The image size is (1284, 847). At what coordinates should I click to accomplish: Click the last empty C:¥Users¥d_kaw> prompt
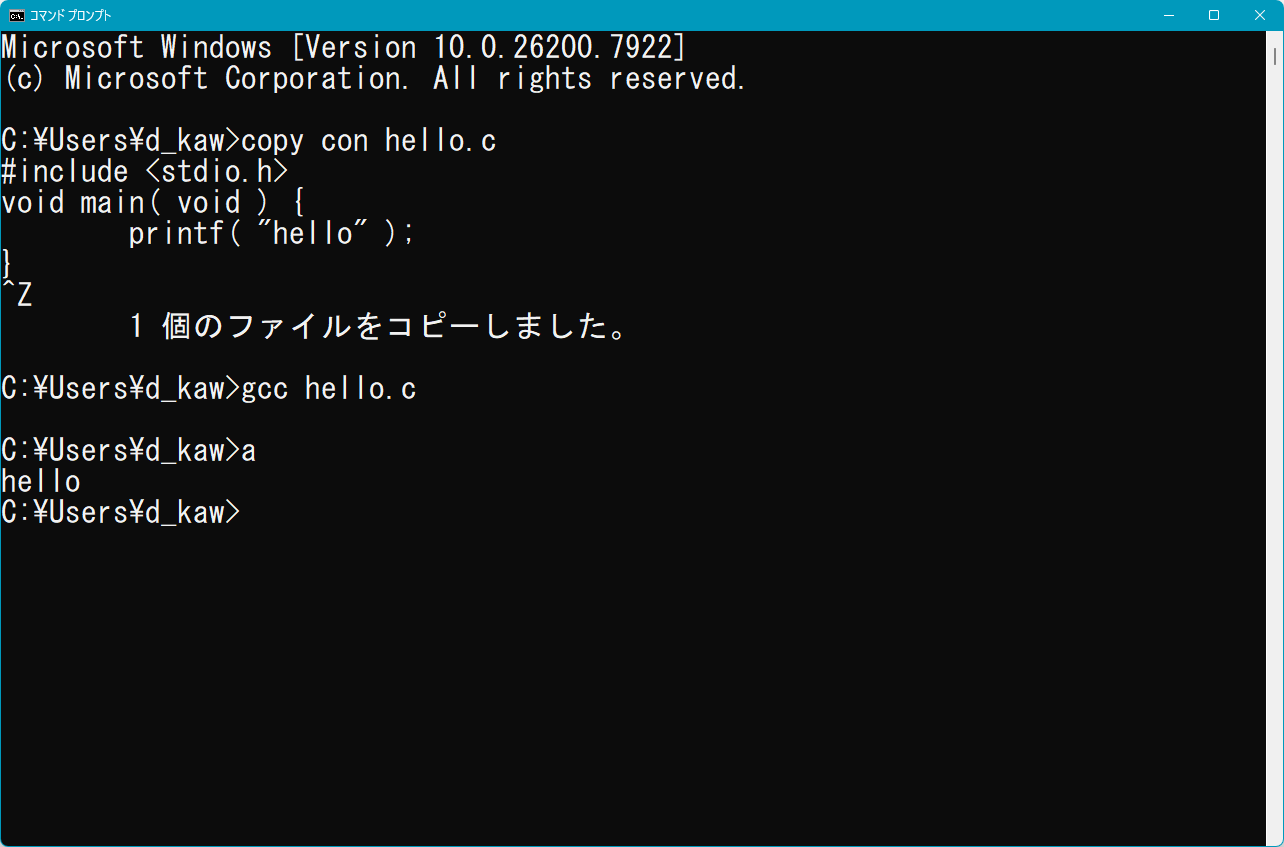(121, 513)
